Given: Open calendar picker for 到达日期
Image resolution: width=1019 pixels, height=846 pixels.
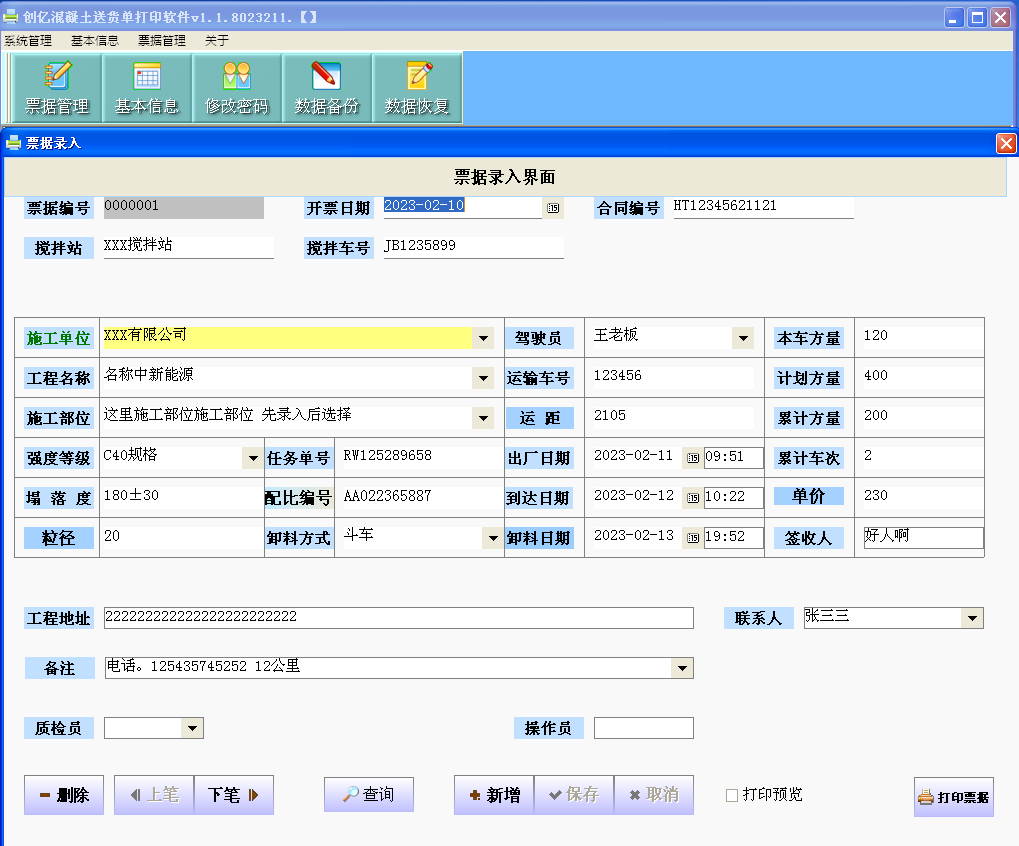Looking at the screenshot, I should tap(693, 498).
